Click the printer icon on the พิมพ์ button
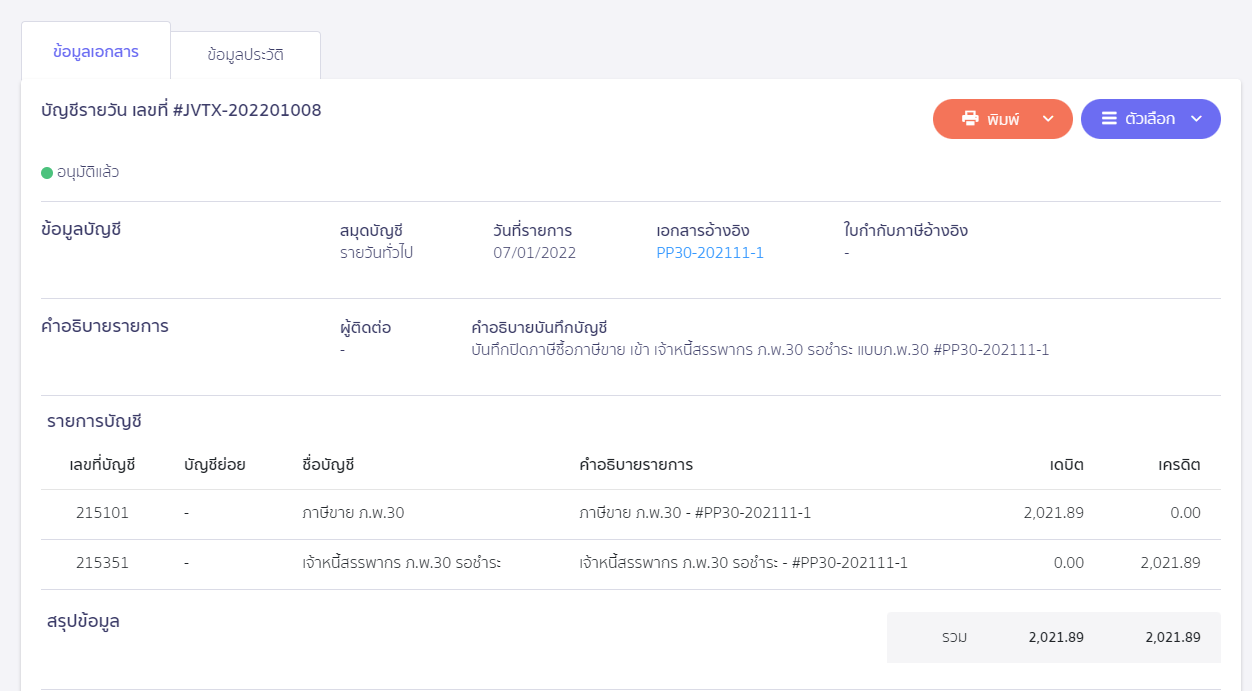 pos(970,119)
